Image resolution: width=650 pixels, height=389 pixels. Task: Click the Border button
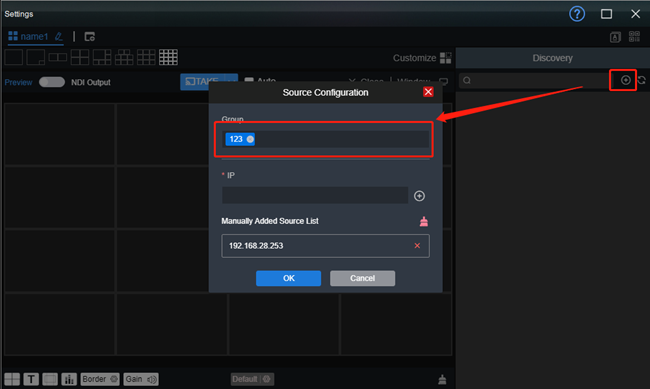coord(100,379)
